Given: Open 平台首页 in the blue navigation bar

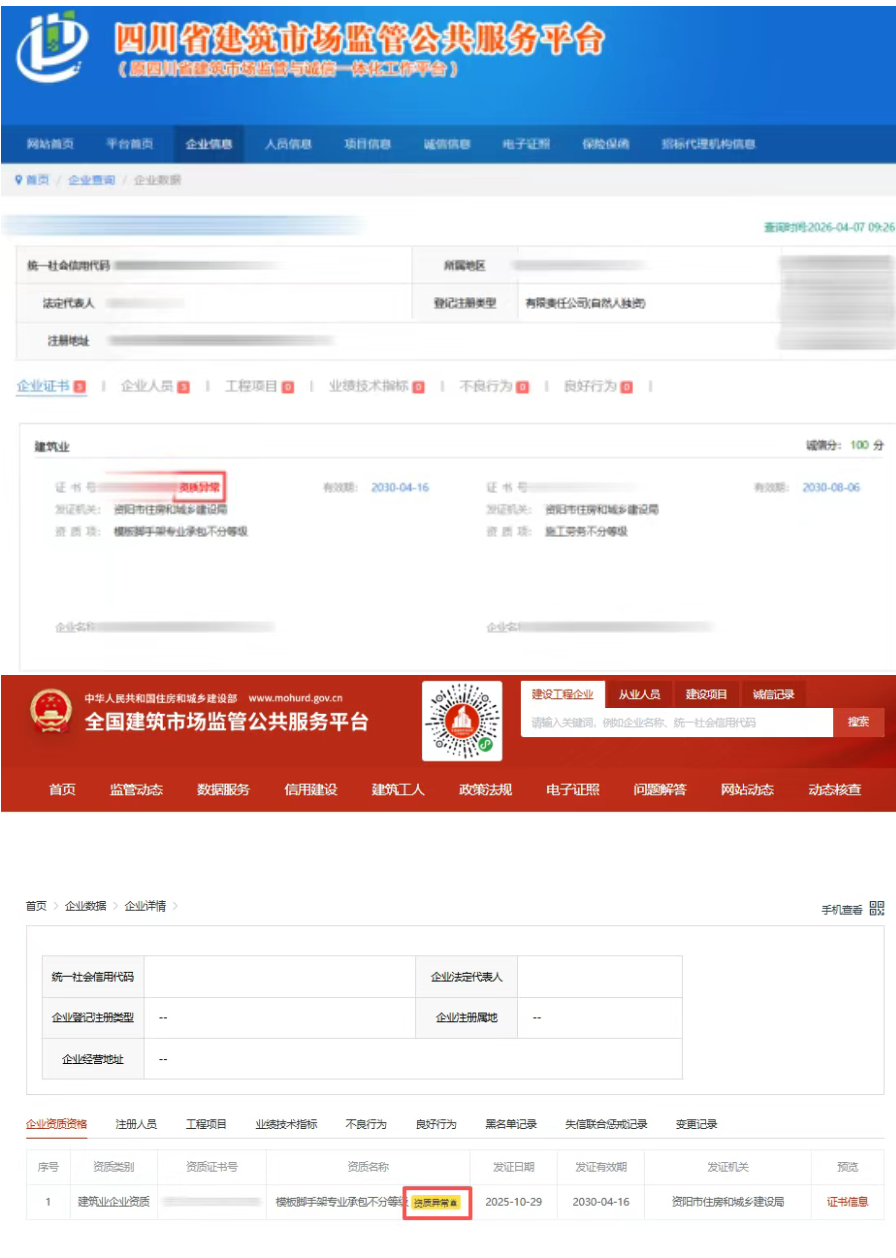Looking at the screenshot, I should click(x=130, y=144).
